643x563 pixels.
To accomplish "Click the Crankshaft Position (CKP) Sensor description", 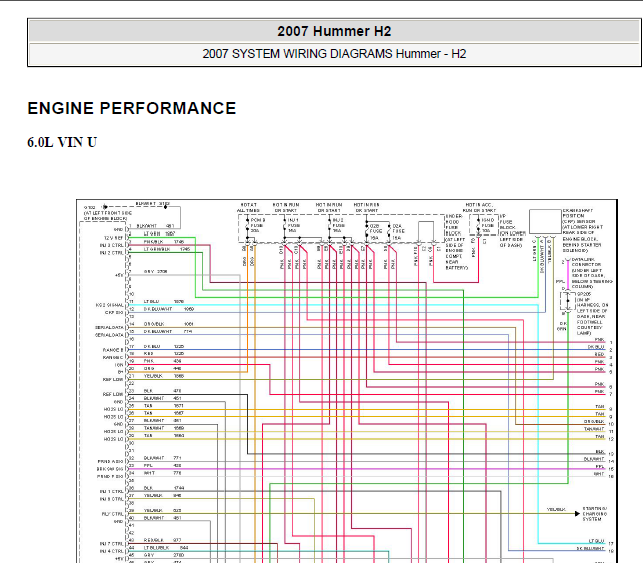I will 581,230.
